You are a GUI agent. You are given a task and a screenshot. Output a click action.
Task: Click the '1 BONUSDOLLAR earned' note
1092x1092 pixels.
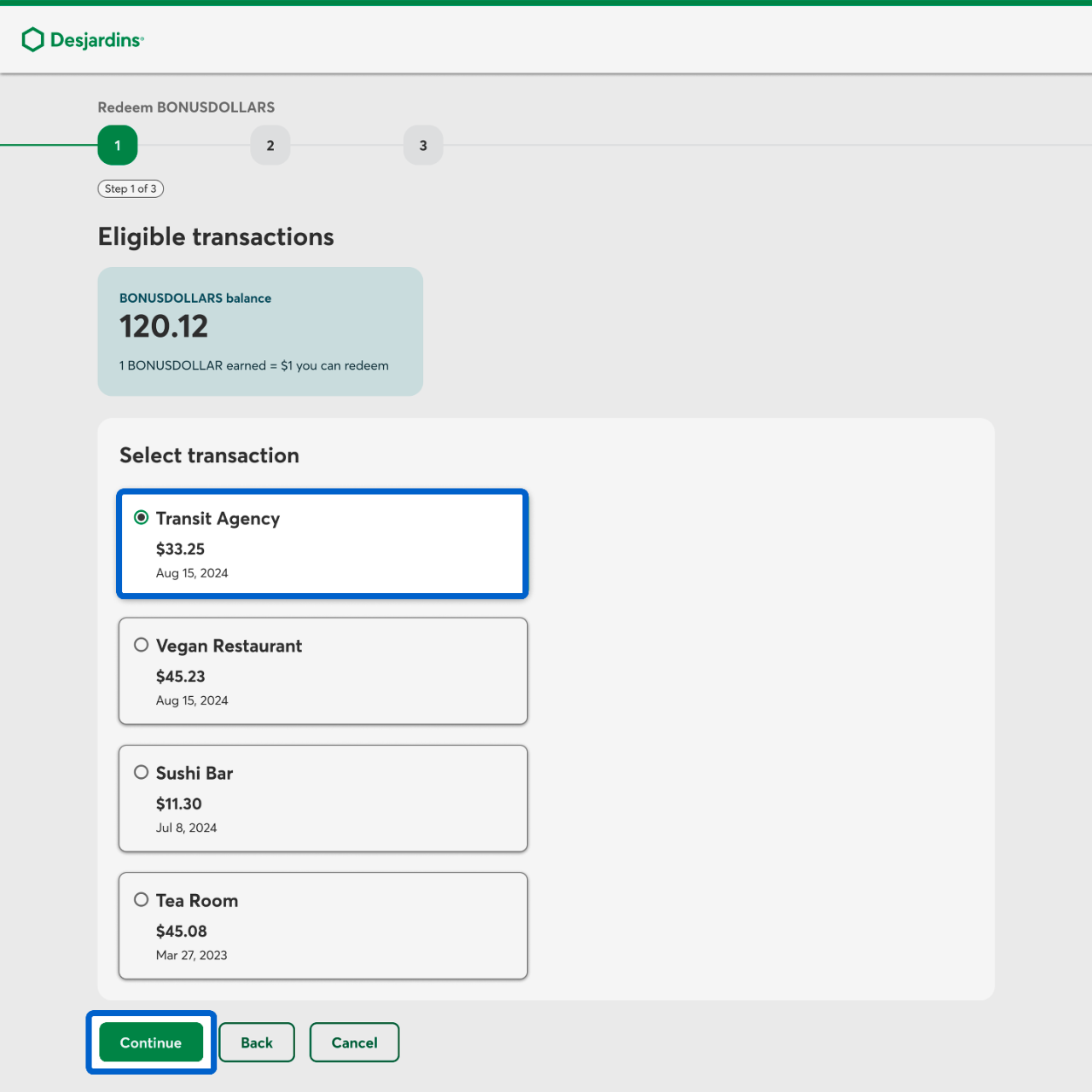click(254, 365)
